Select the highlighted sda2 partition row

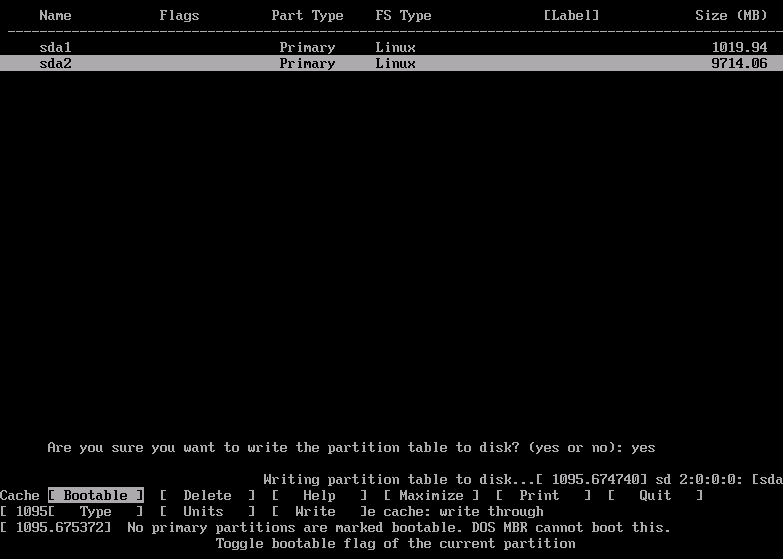click(392, 63)
